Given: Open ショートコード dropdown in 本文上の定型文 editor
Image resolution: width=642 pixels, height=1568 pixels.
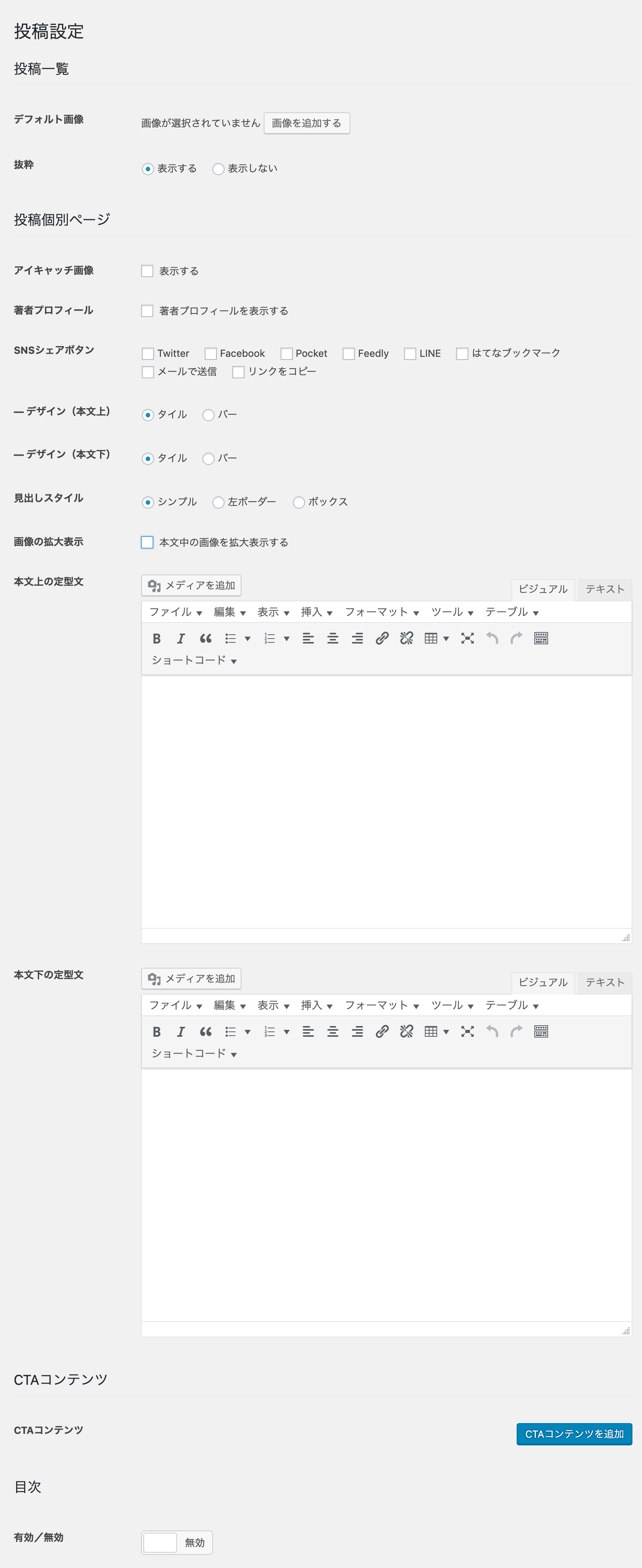Looking at the screenshot, I should 194,660.
